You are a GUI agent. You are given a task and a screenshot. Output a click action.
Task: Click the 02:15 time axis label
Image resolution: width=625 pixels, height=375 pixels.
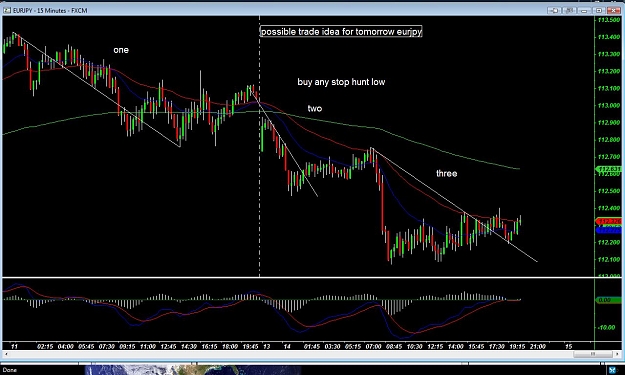(45, 346)
